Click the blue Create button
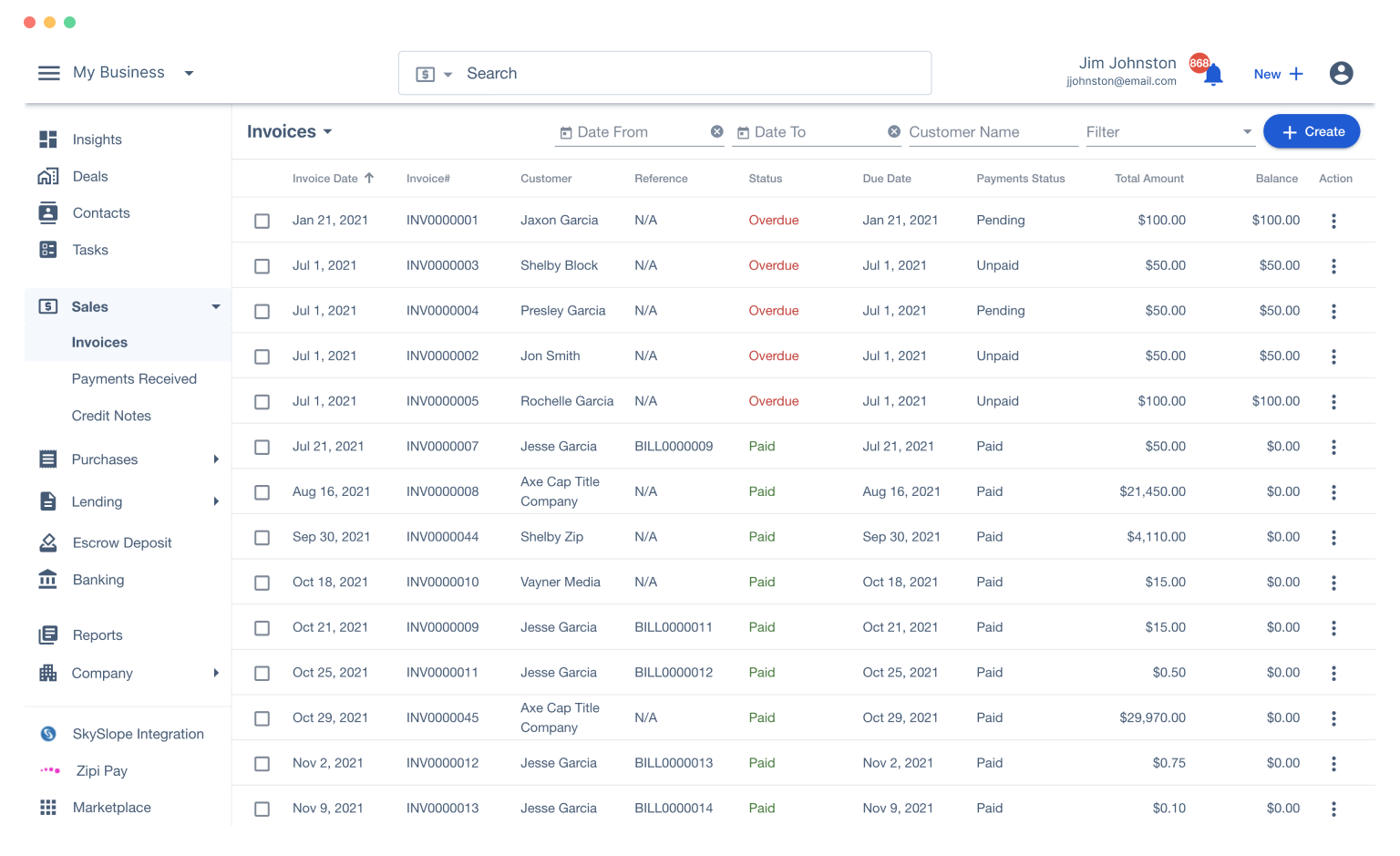1400x856 pixels. click(x=1311, y=132)
